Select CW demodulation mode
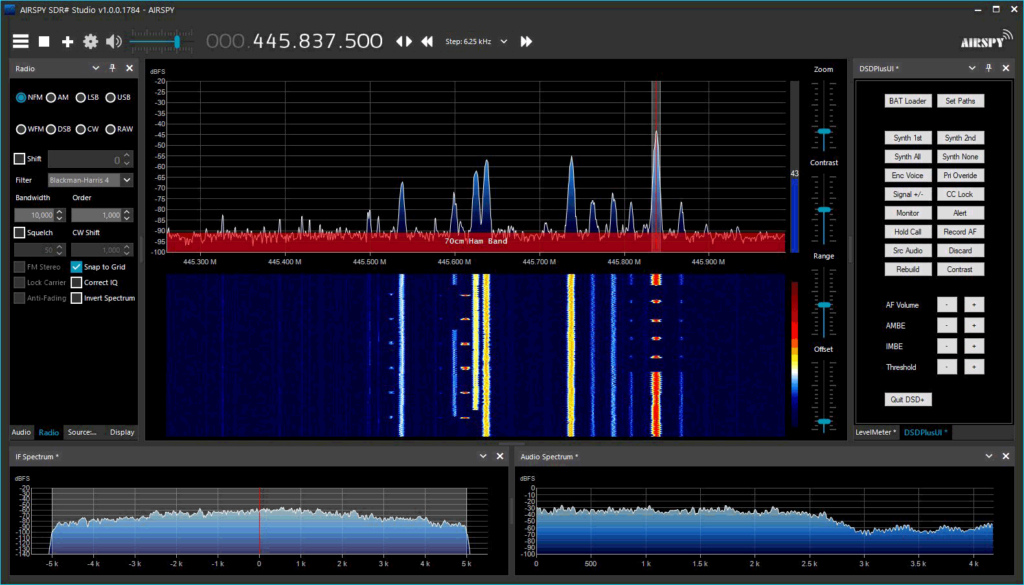The height and width of the screenshot is (585, 1024). [80, 129]
